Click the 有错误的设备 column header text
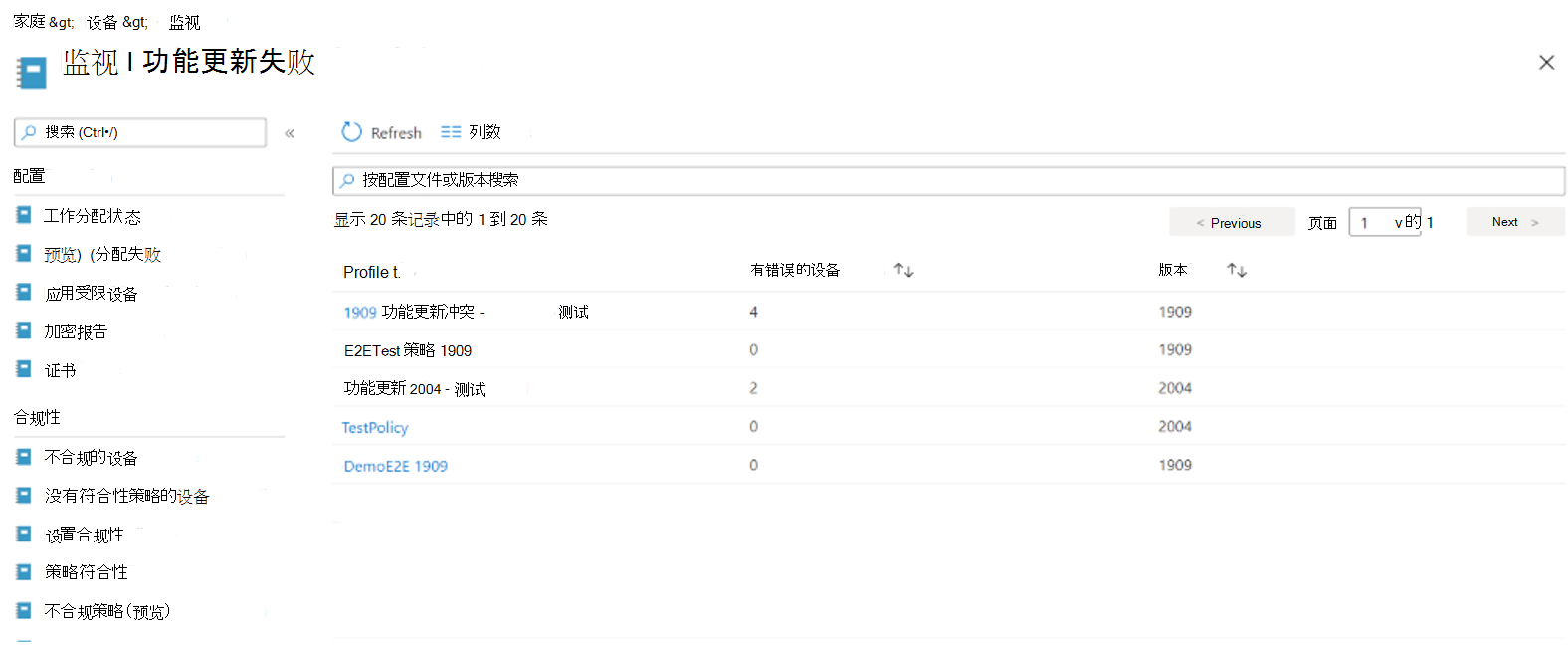The image size is (1568, 649). click(x=795, y=270)
